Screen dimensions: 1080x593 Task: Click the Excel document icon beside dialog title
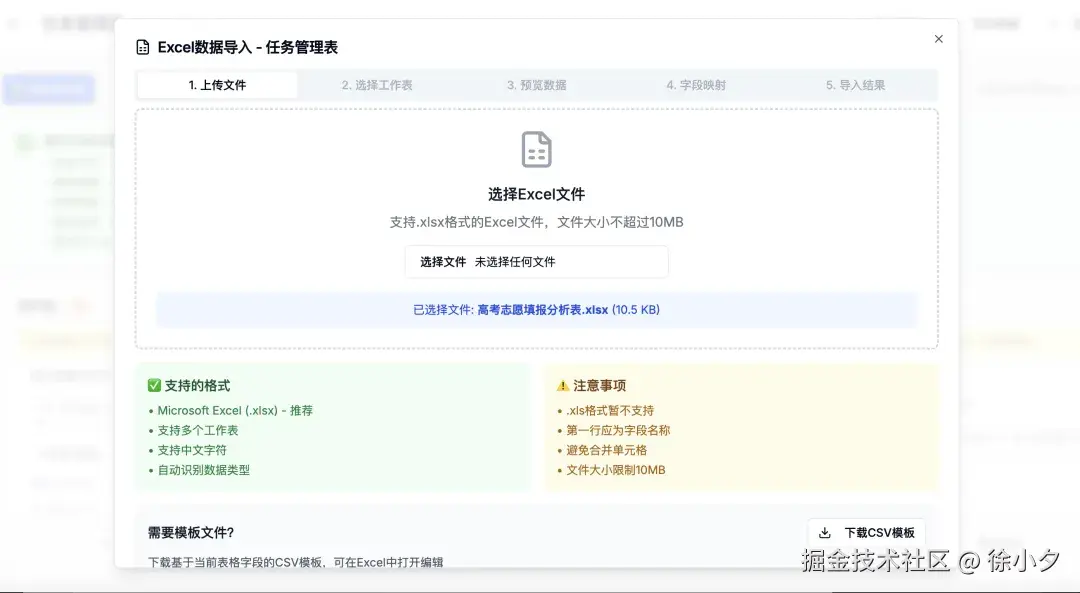point(140,46)
